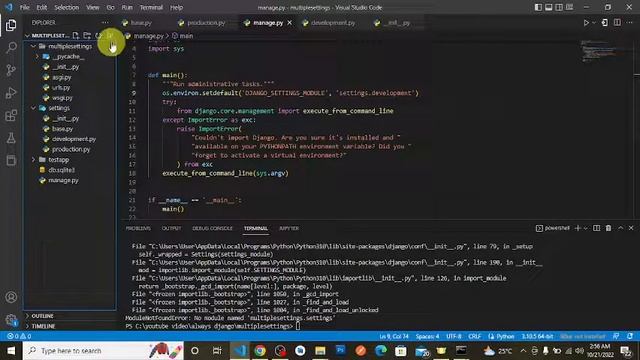The width and height of the screenshot is (640, 360).
Task: Split the terminal panel
Action: [x=596, y=228]
